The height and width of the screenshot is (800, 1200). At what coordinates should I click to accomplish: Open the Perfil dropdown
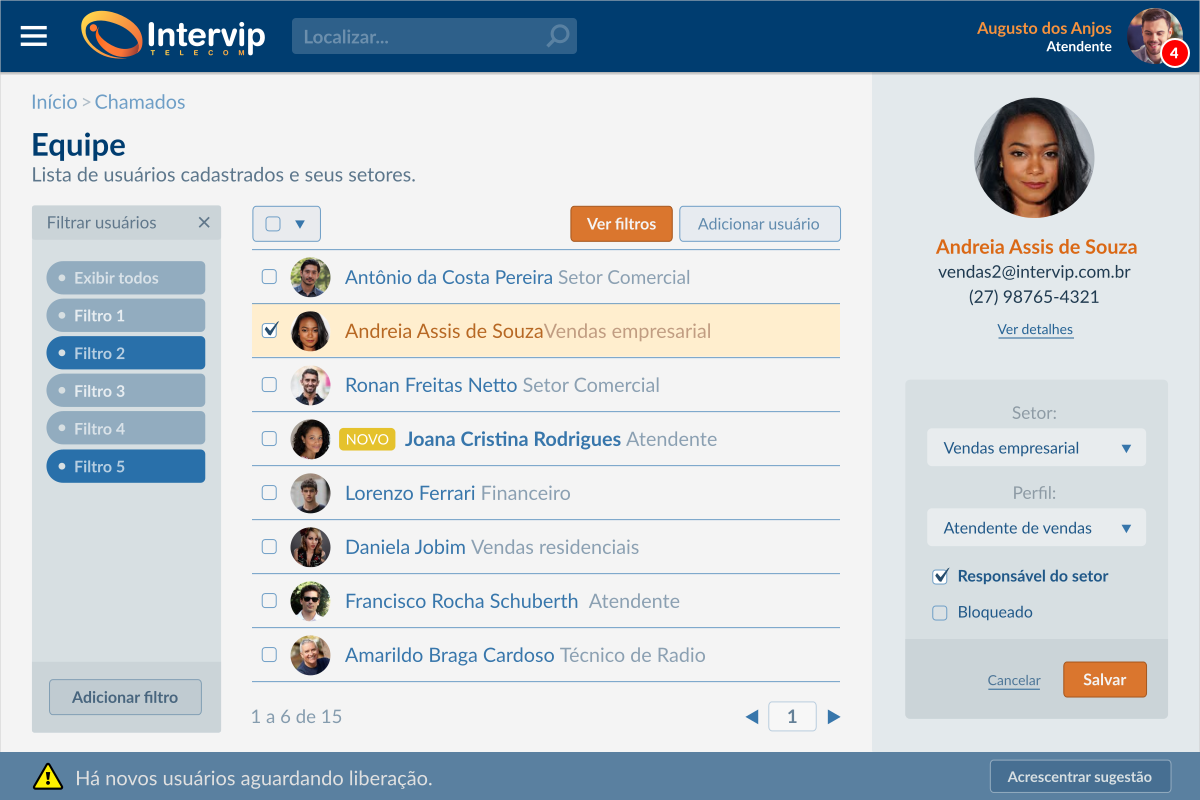[x=1036, y=528]
